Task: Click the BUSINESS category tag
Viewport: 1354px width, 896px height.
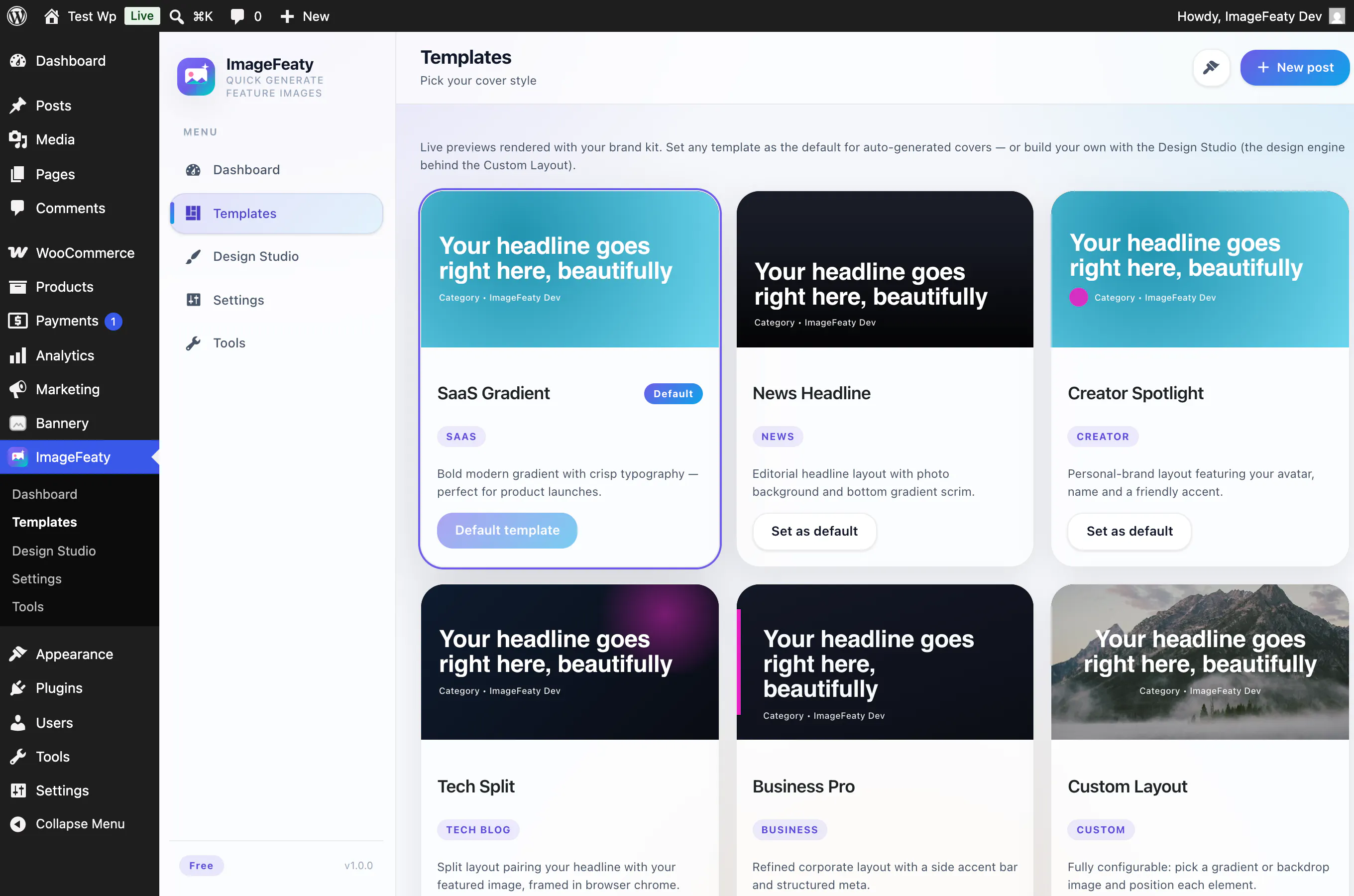Action: [790, 830]
